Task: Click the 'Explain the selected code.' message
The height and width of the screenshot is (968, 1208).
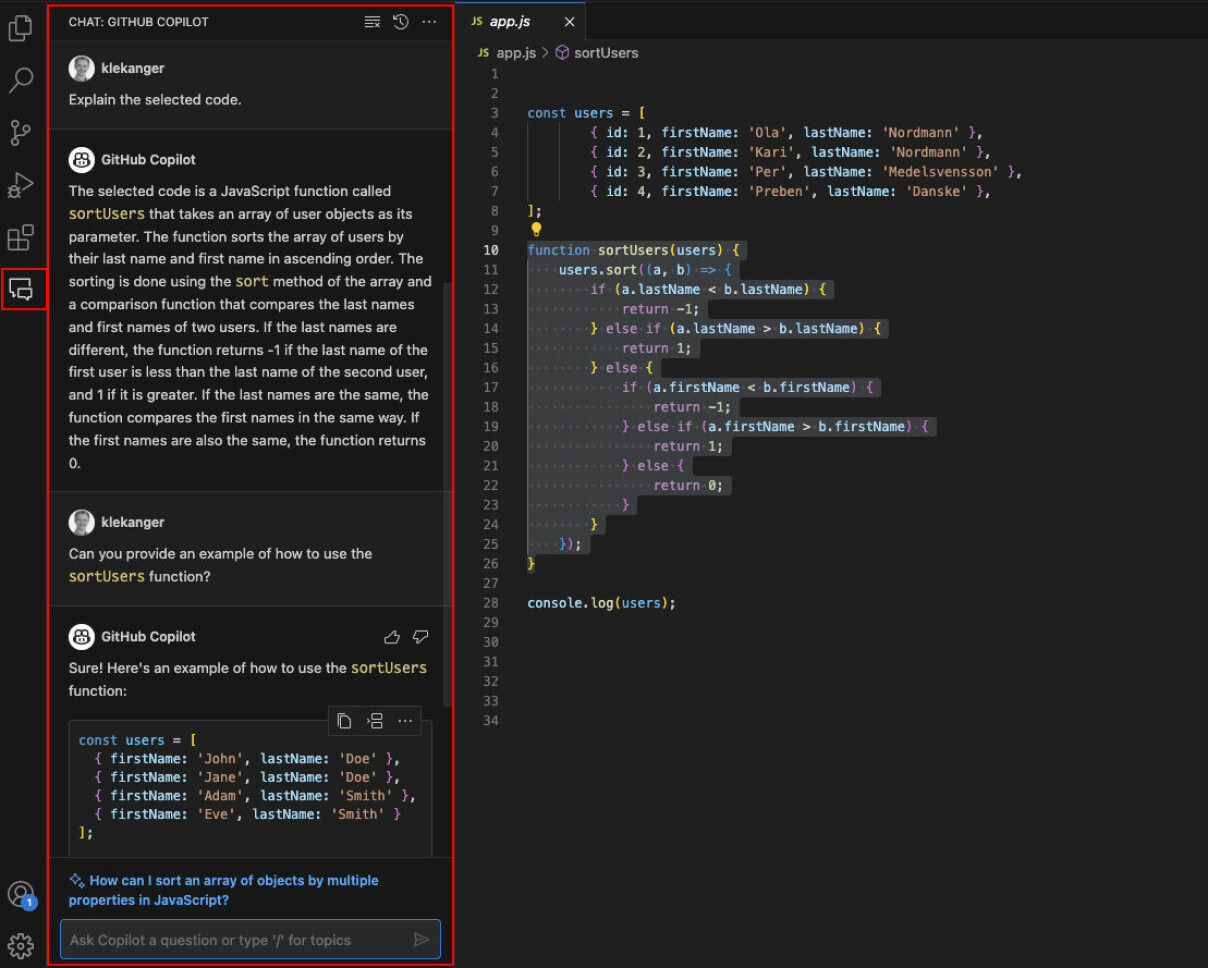Action: [155, 100]
